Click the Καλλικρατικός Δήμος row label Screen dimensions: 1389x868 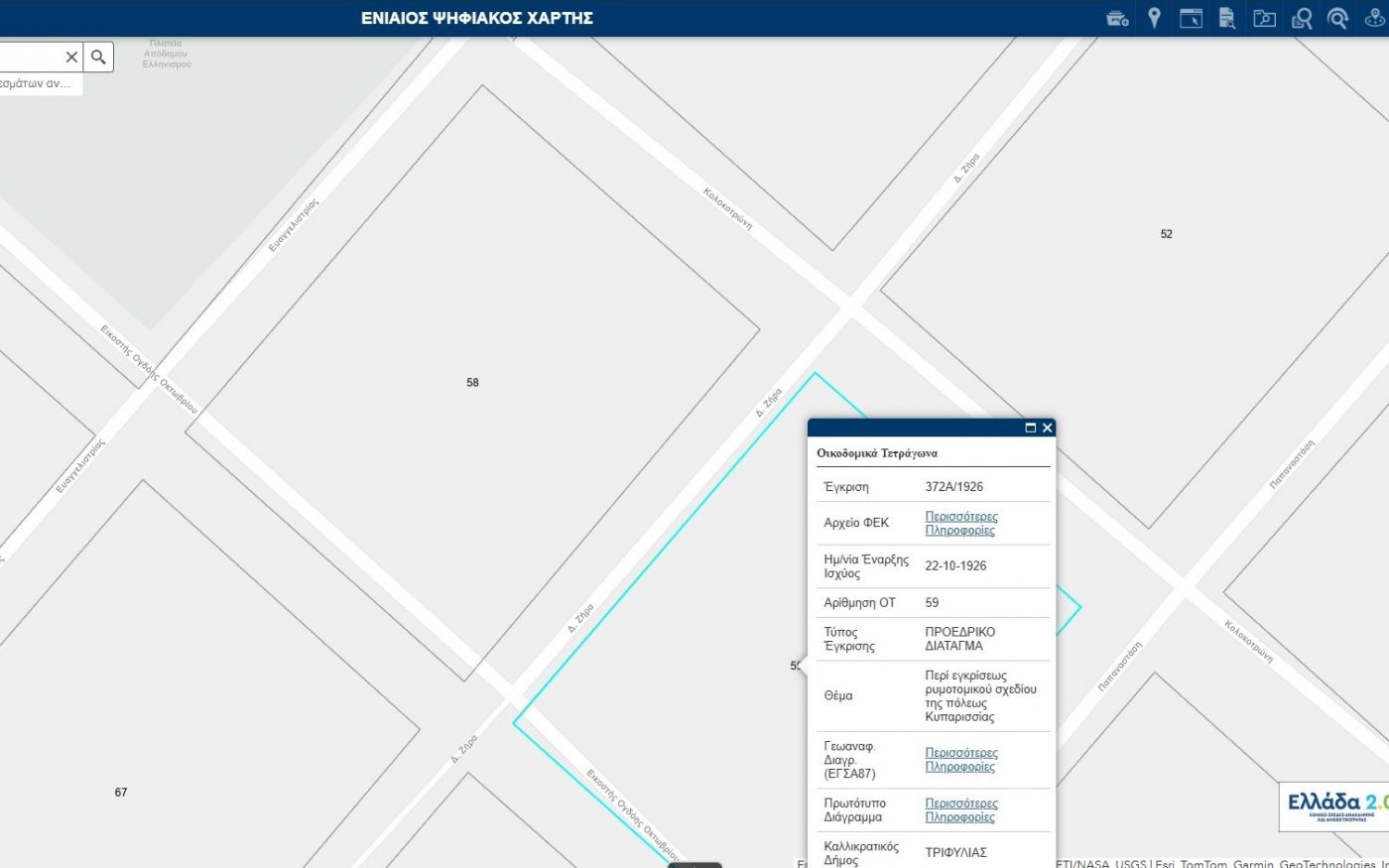[861, 853]
